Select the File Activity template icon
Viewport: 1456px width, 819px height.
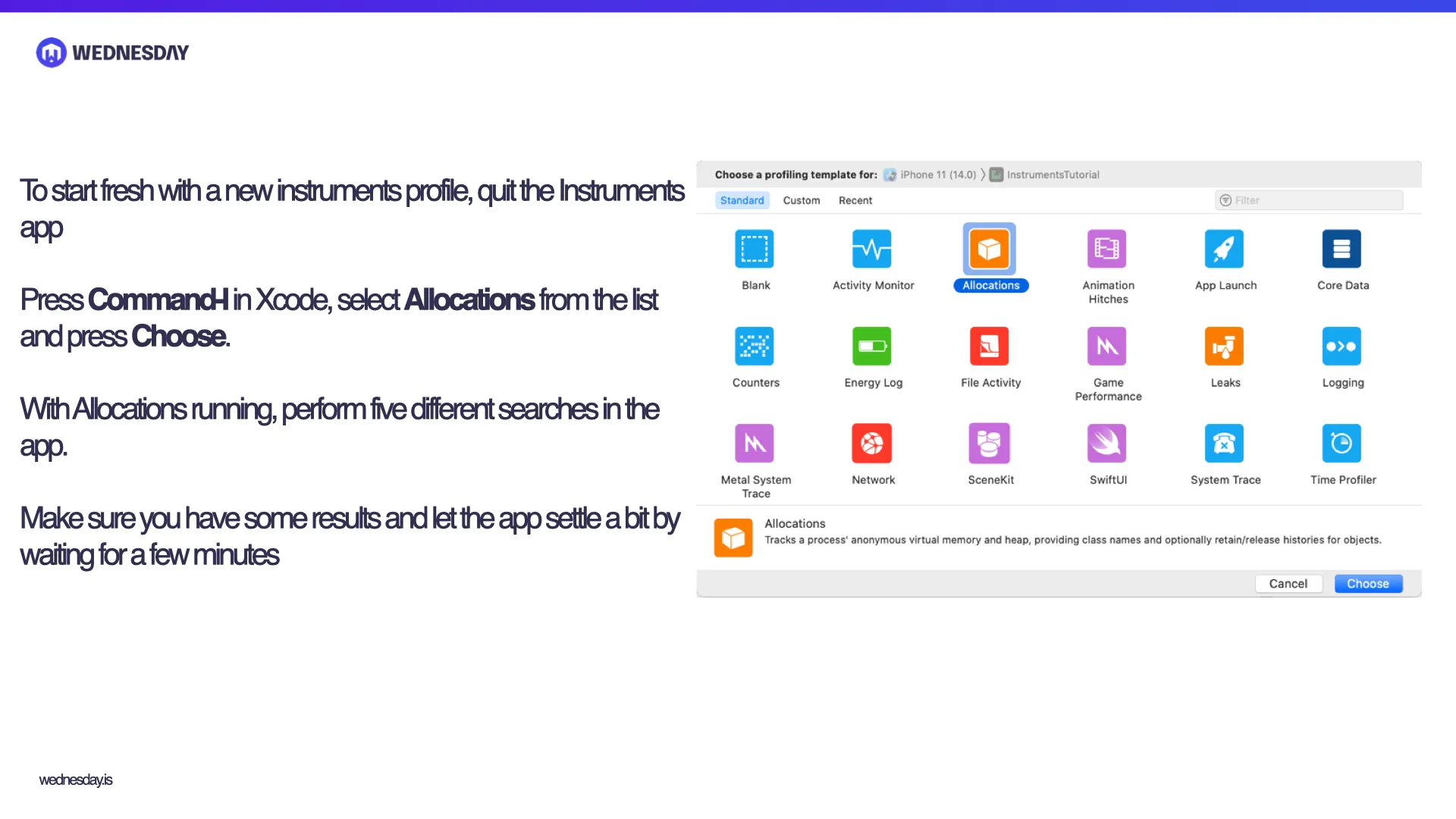990,346
